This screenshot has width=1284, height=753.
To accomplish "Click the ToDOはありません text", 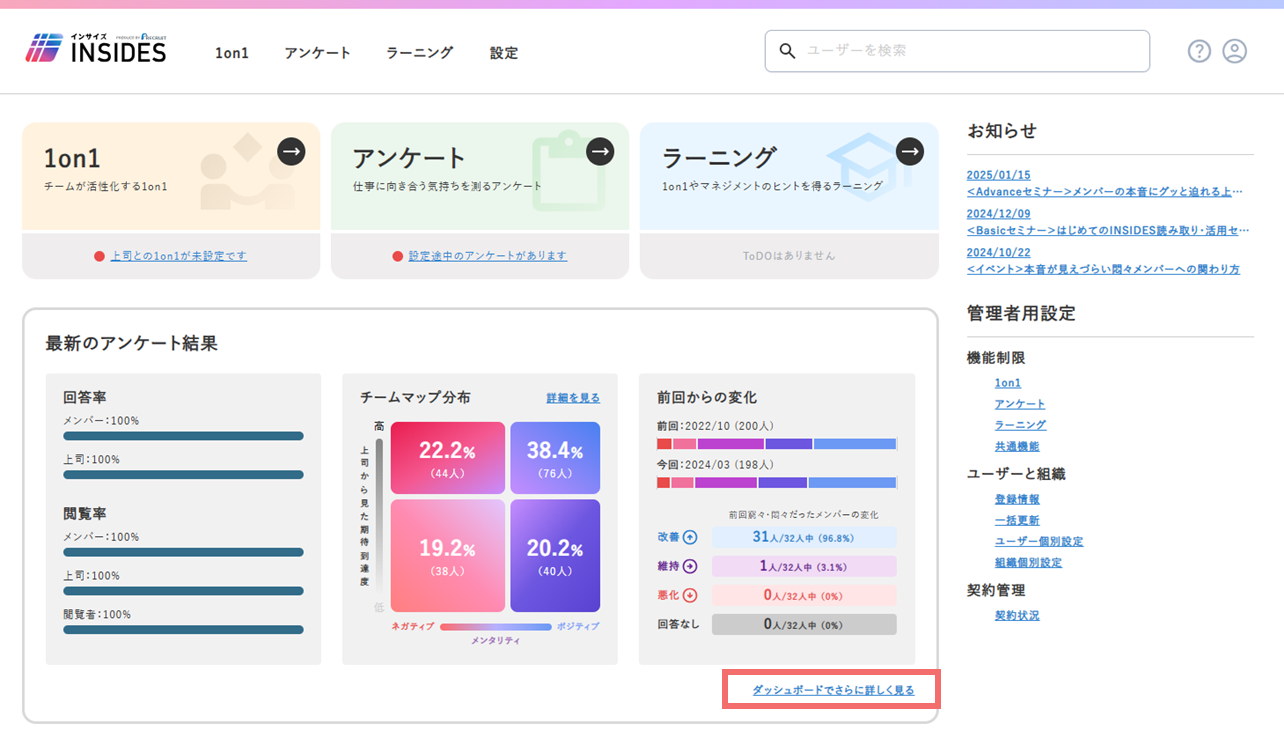I will coord(789,256).
